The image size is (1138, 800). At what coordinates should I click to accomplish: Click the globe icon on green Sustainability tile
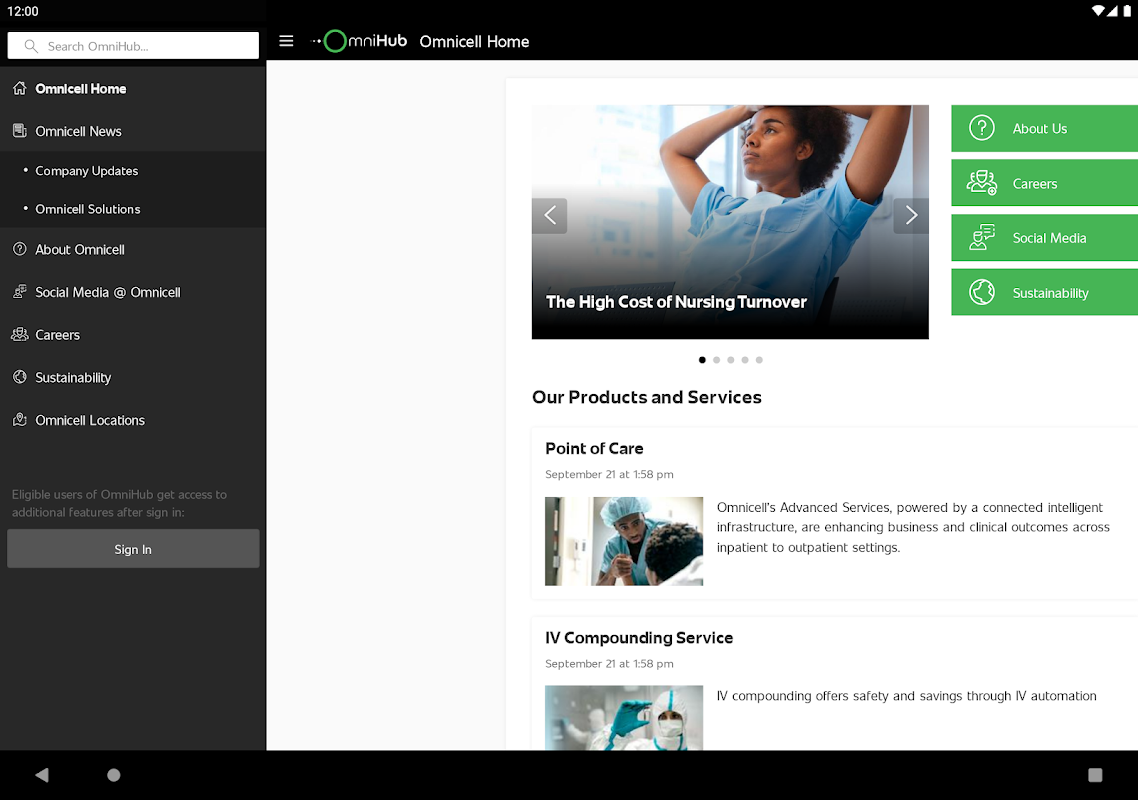(x=981, y=293)
